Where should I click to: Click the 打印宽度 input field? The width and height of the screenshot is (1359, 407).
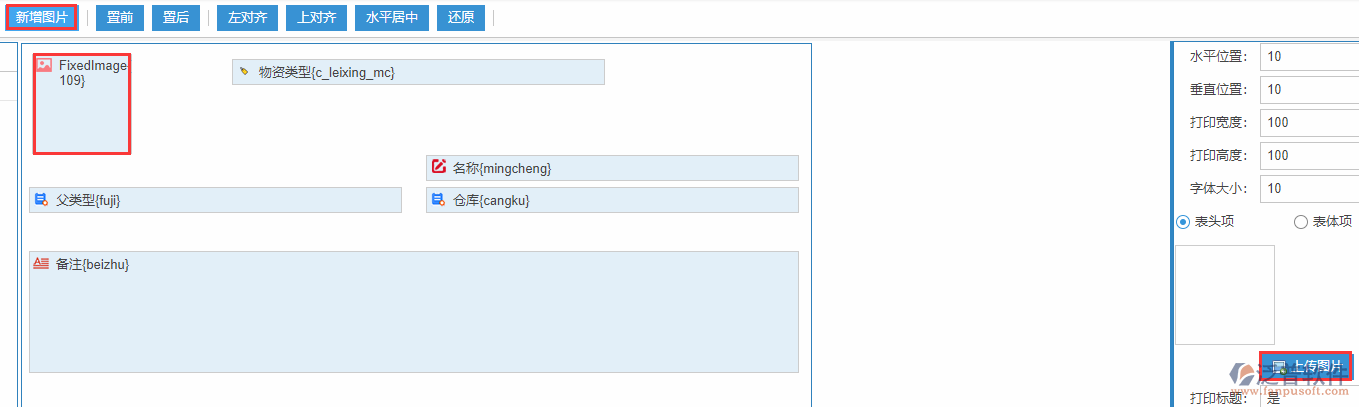click(x=1309, y=122)
